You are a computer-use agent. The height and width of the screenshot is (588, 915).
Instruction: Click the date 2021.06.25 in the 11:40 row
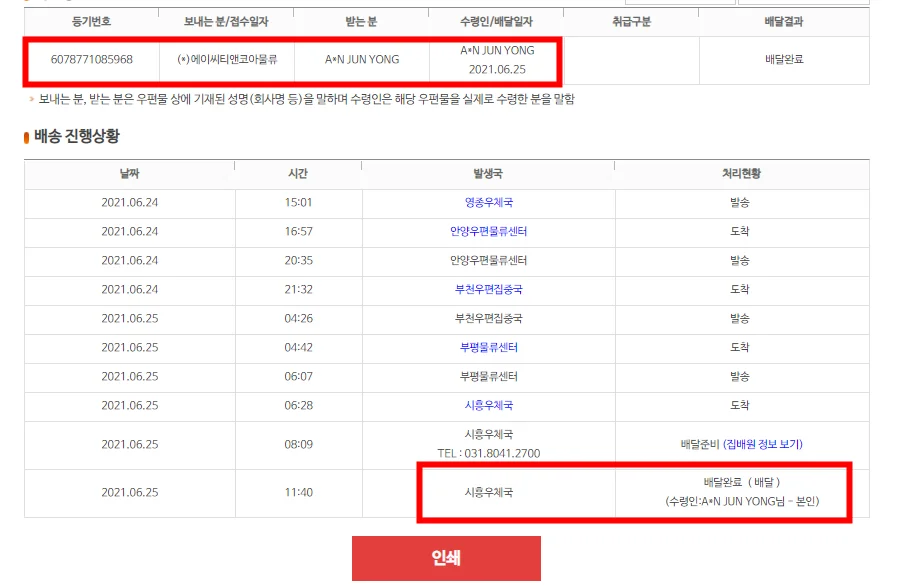tap(130, 492)
